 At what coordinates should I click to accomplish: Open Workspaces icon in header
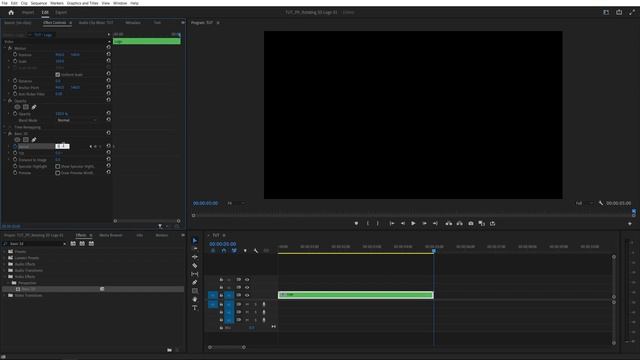coord(606,12)
